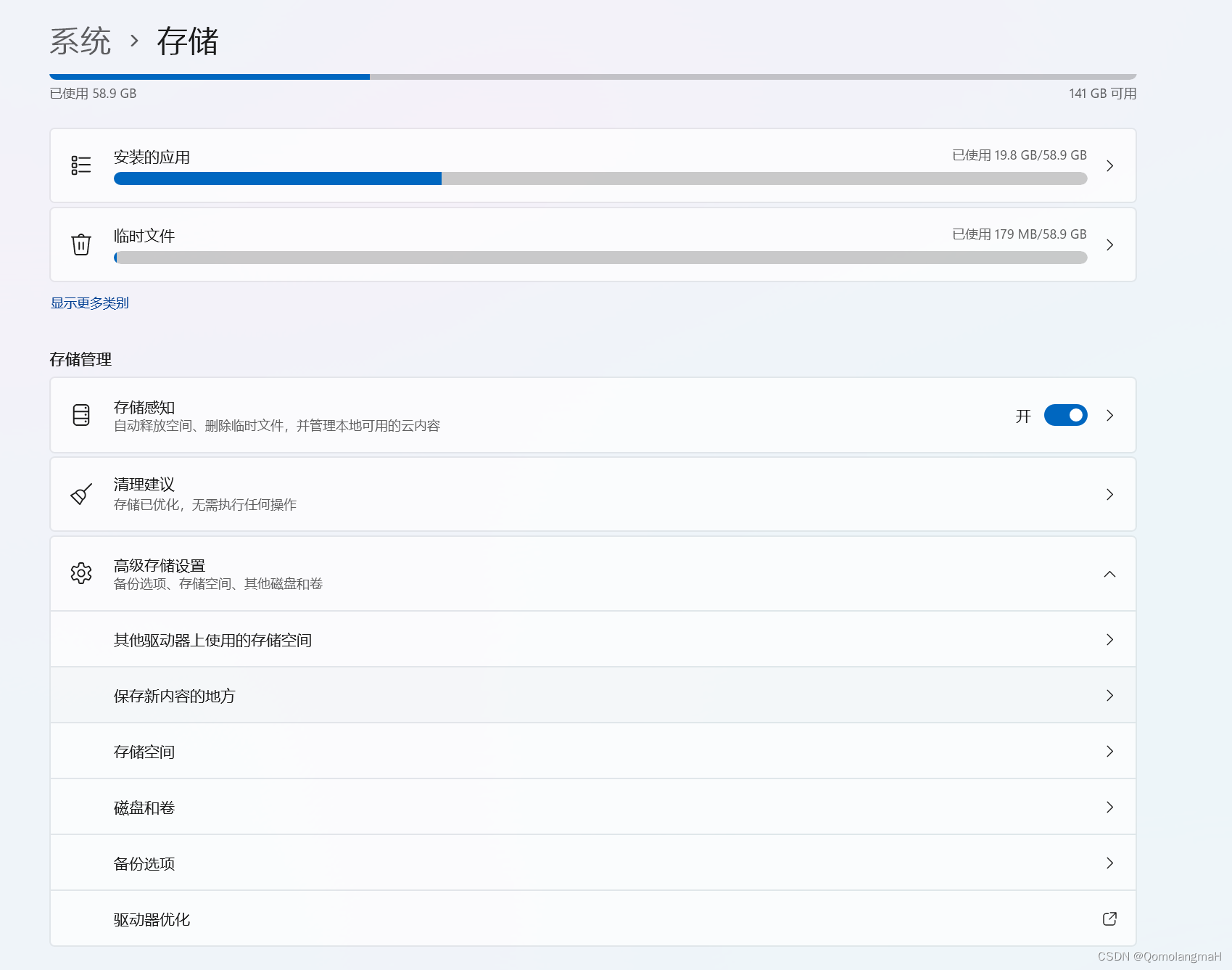
Task: Click the 安装的应用 usage bar
Action: pyautogui.click(x=600, y=178)
